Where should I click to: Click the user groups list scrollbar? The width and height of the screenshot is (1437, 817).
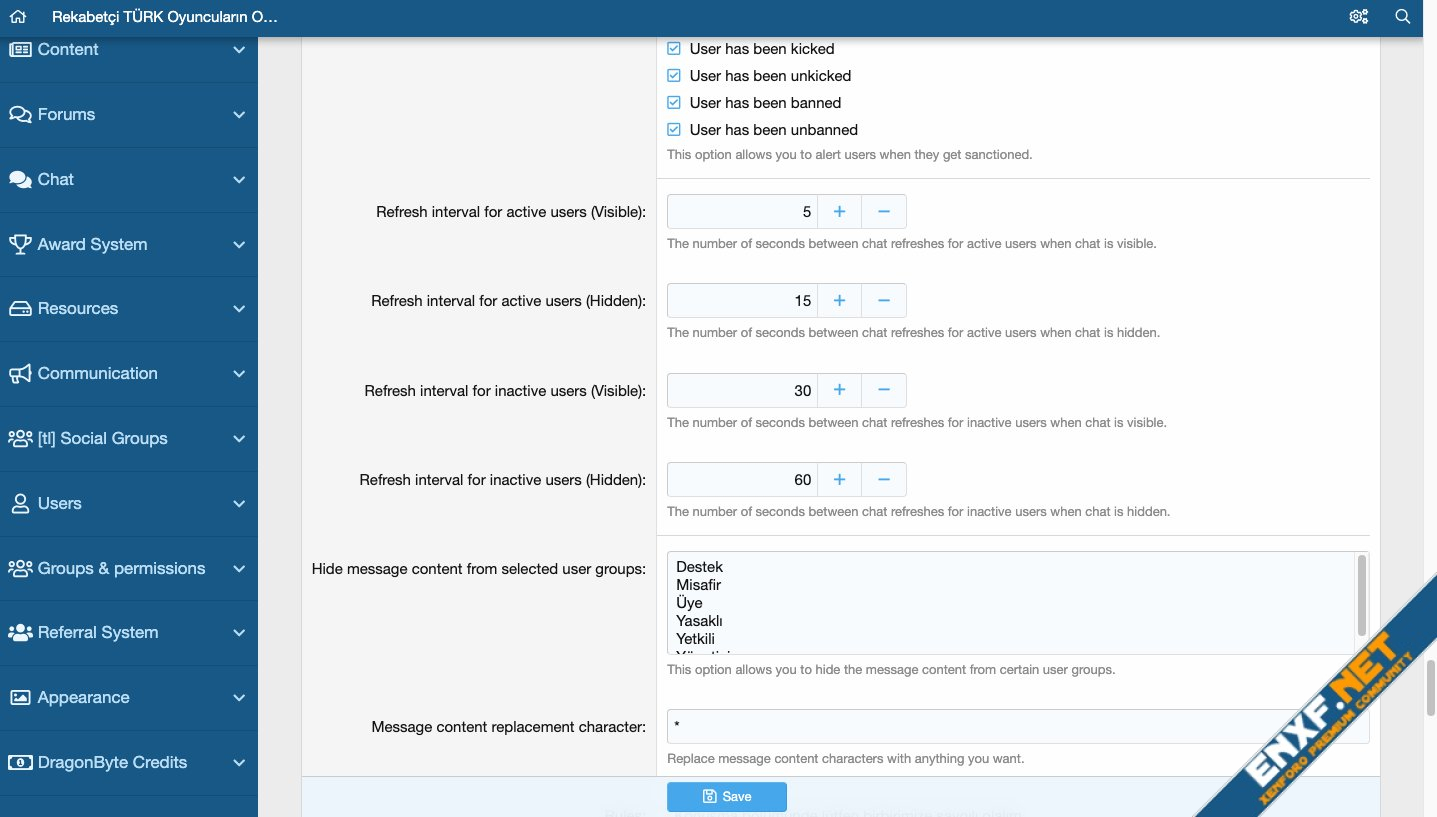(1362, 596)
